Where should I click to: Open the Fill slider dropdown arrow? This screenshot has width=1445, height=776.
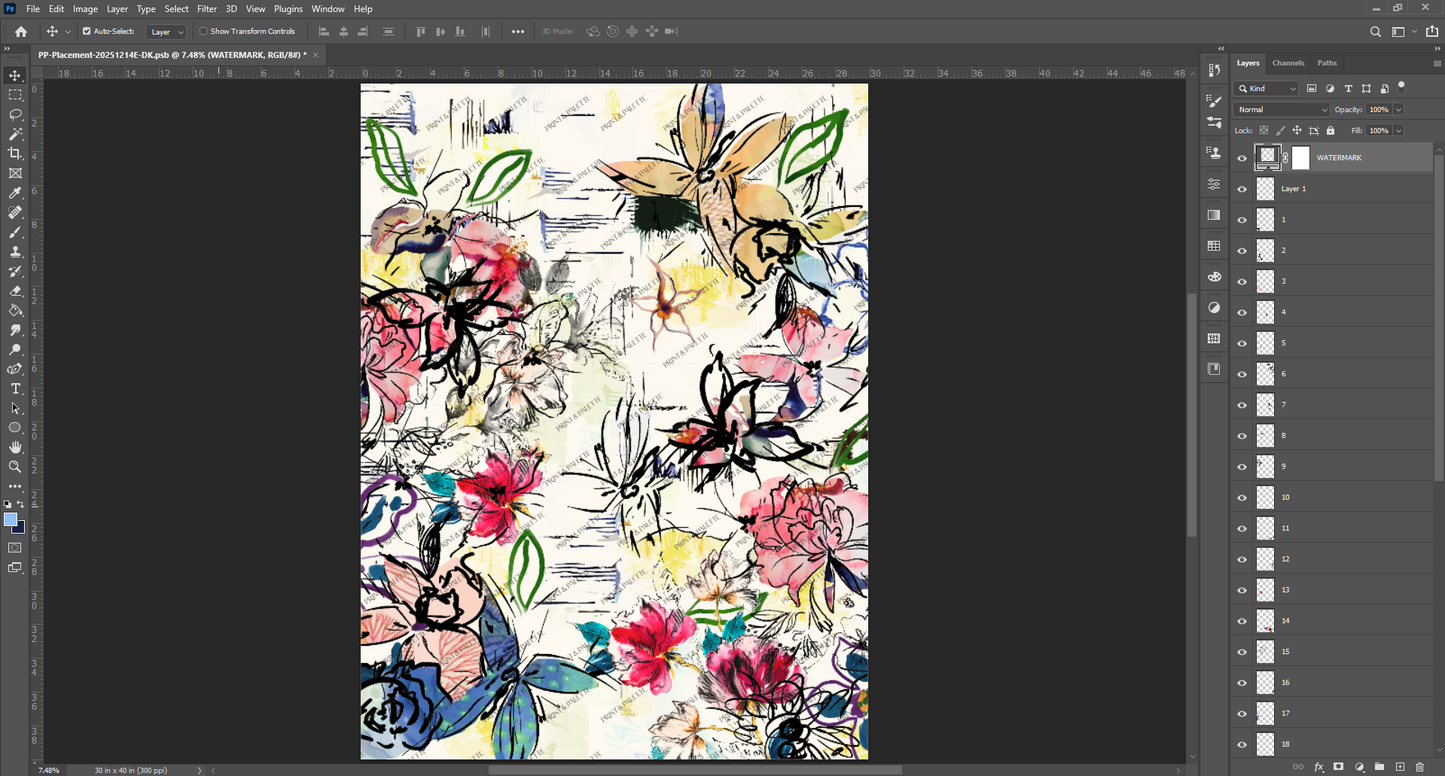pos(1398,130)
